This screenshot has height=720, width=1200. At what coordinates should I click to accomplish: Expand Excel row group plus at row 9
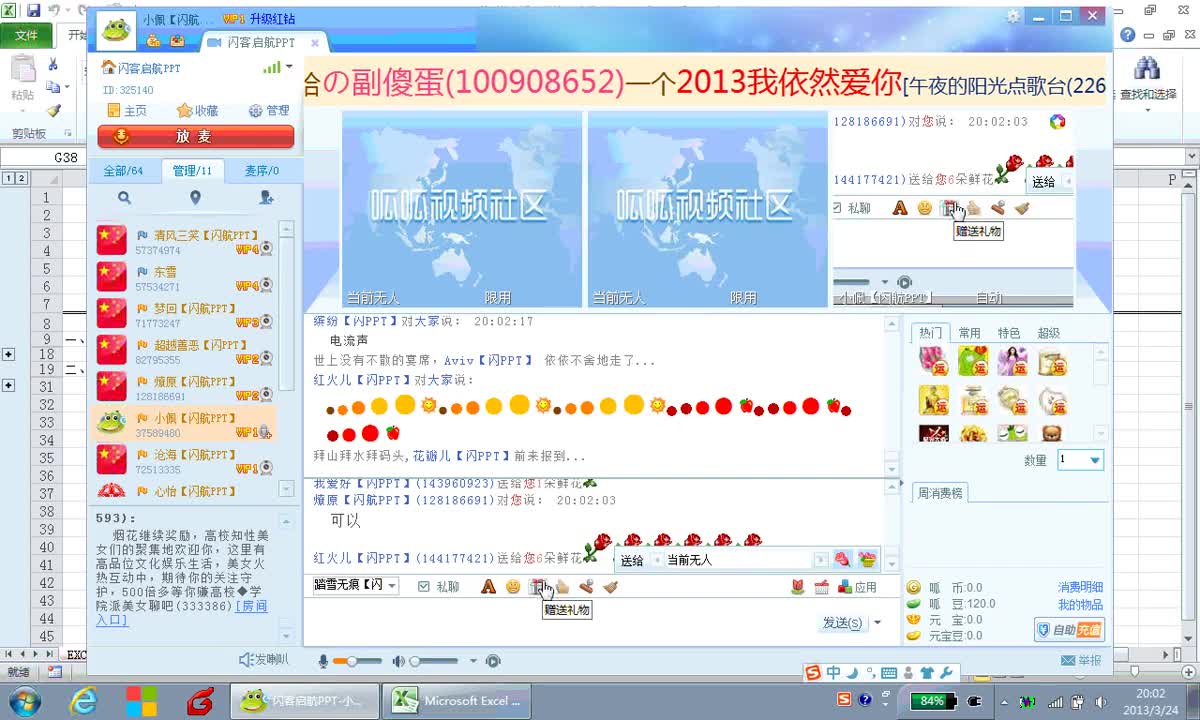click(x=9, y=354)
